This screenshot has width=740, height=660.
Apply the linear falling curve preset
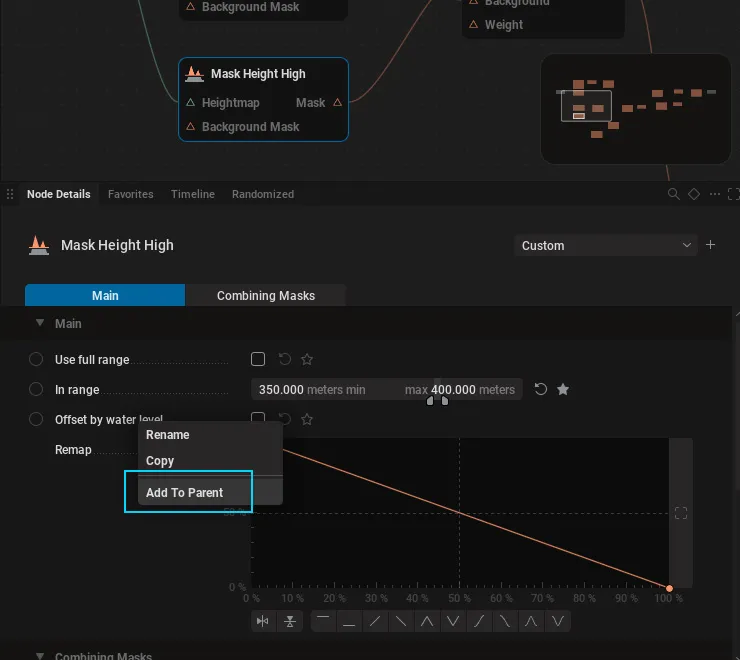pyautogui.click(x=401, y=621)
